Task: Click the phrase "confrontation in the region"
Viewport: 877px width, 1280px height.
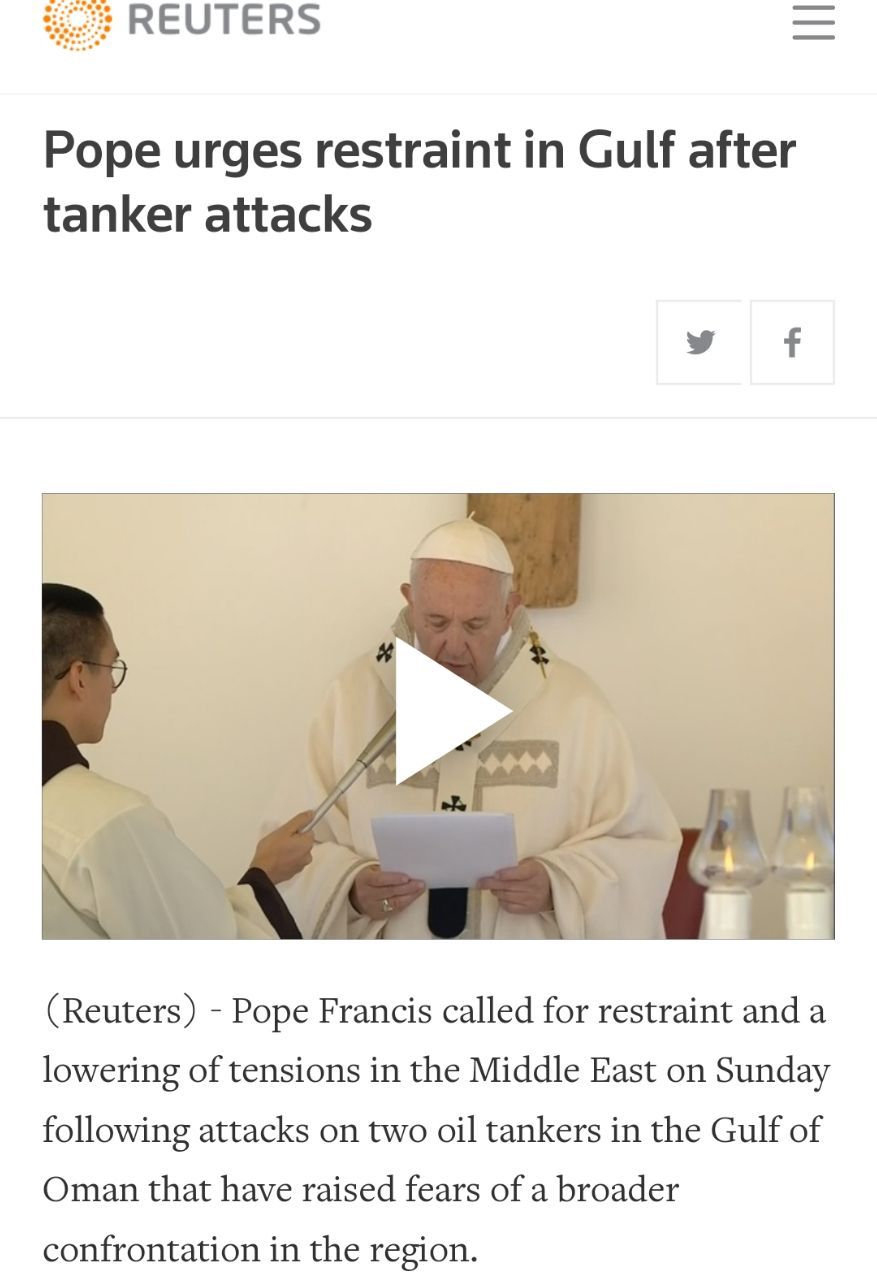Action: (x=260, y=1250)
